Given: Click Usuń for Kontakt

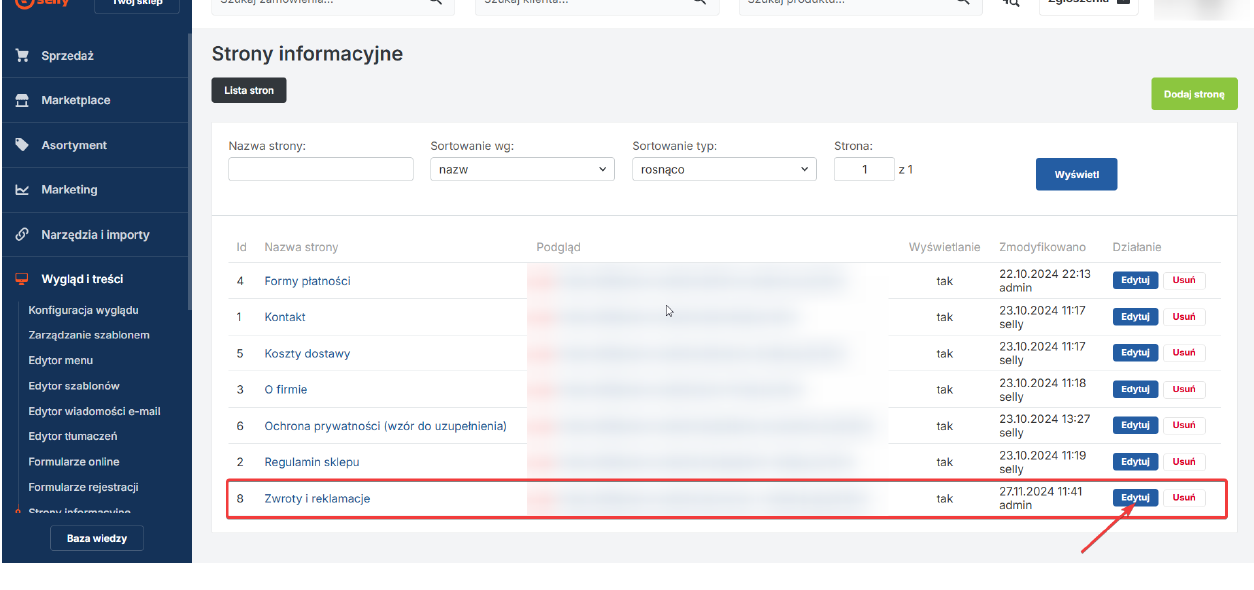Looking at the screenshot, I should [1184, 317].
